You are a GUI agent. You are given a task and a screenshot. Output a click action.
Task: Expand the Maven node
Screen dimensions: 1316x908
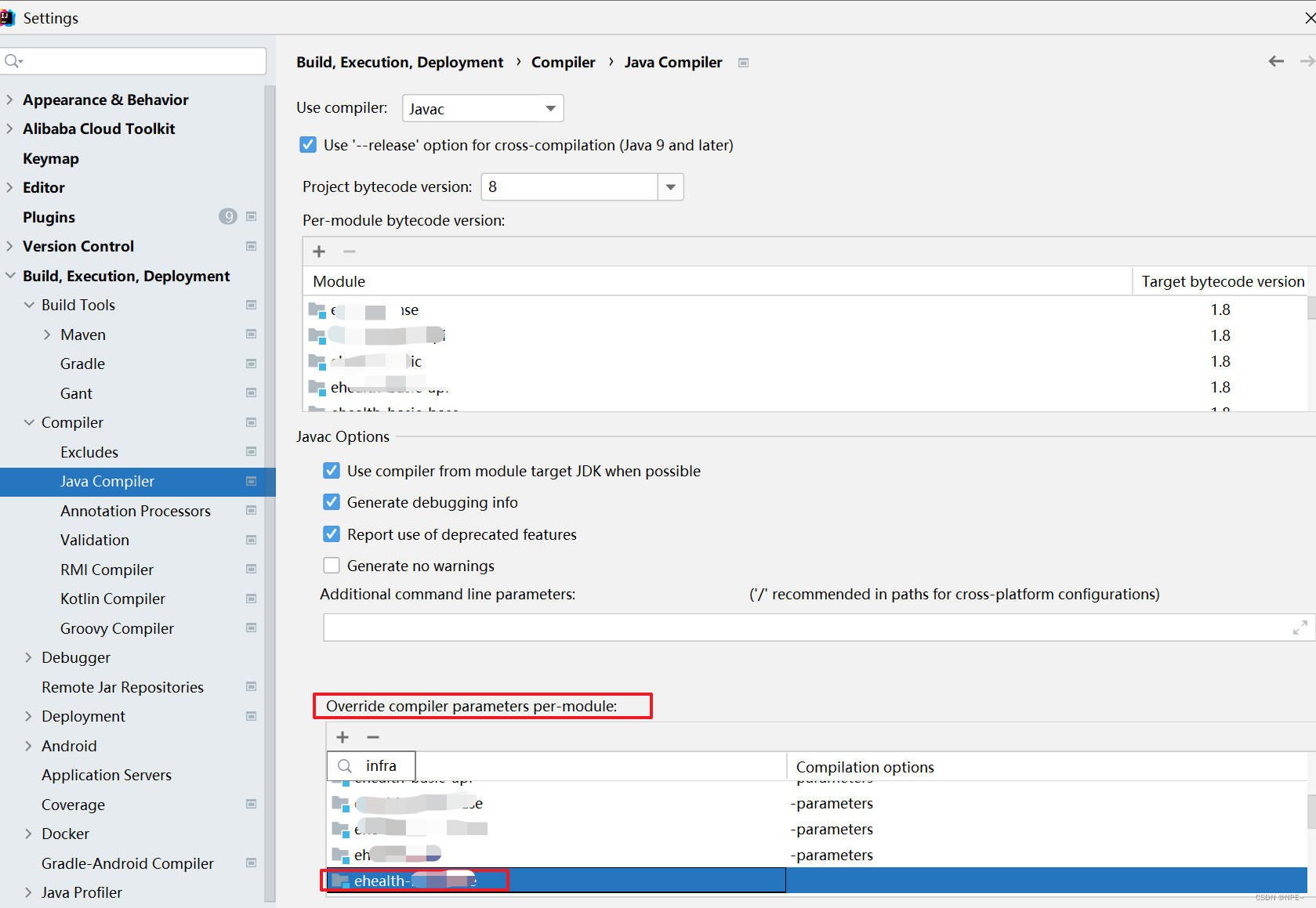pos(47,335)
